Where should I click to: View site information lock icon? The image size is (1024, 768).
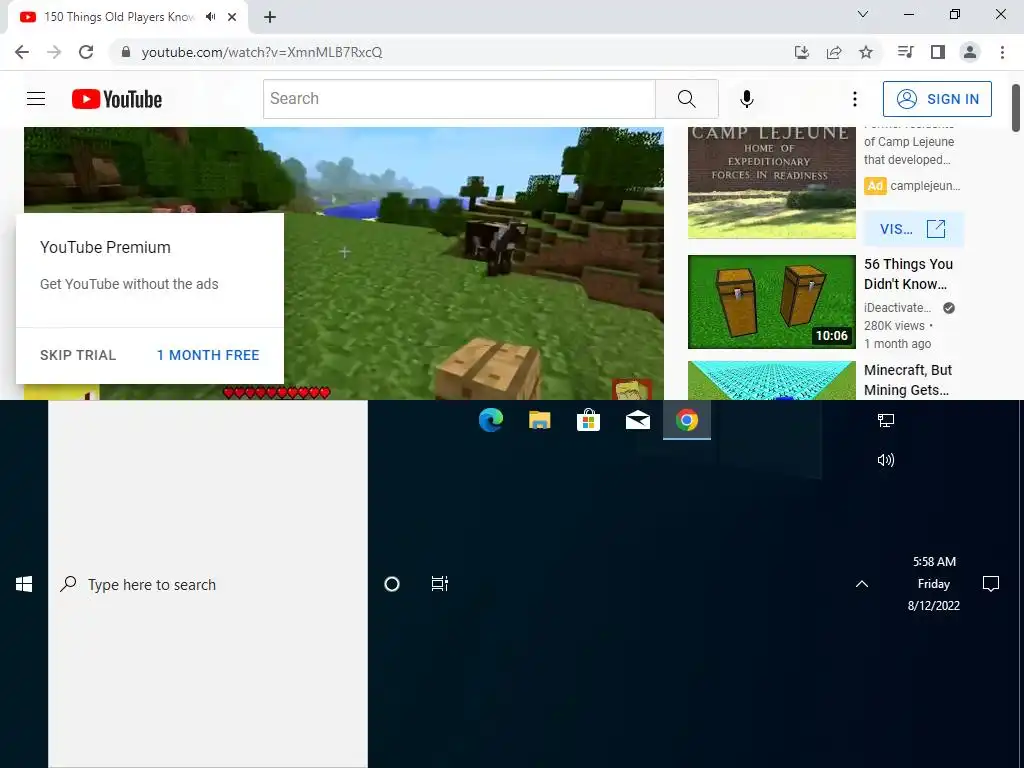(x=126, y=52)
